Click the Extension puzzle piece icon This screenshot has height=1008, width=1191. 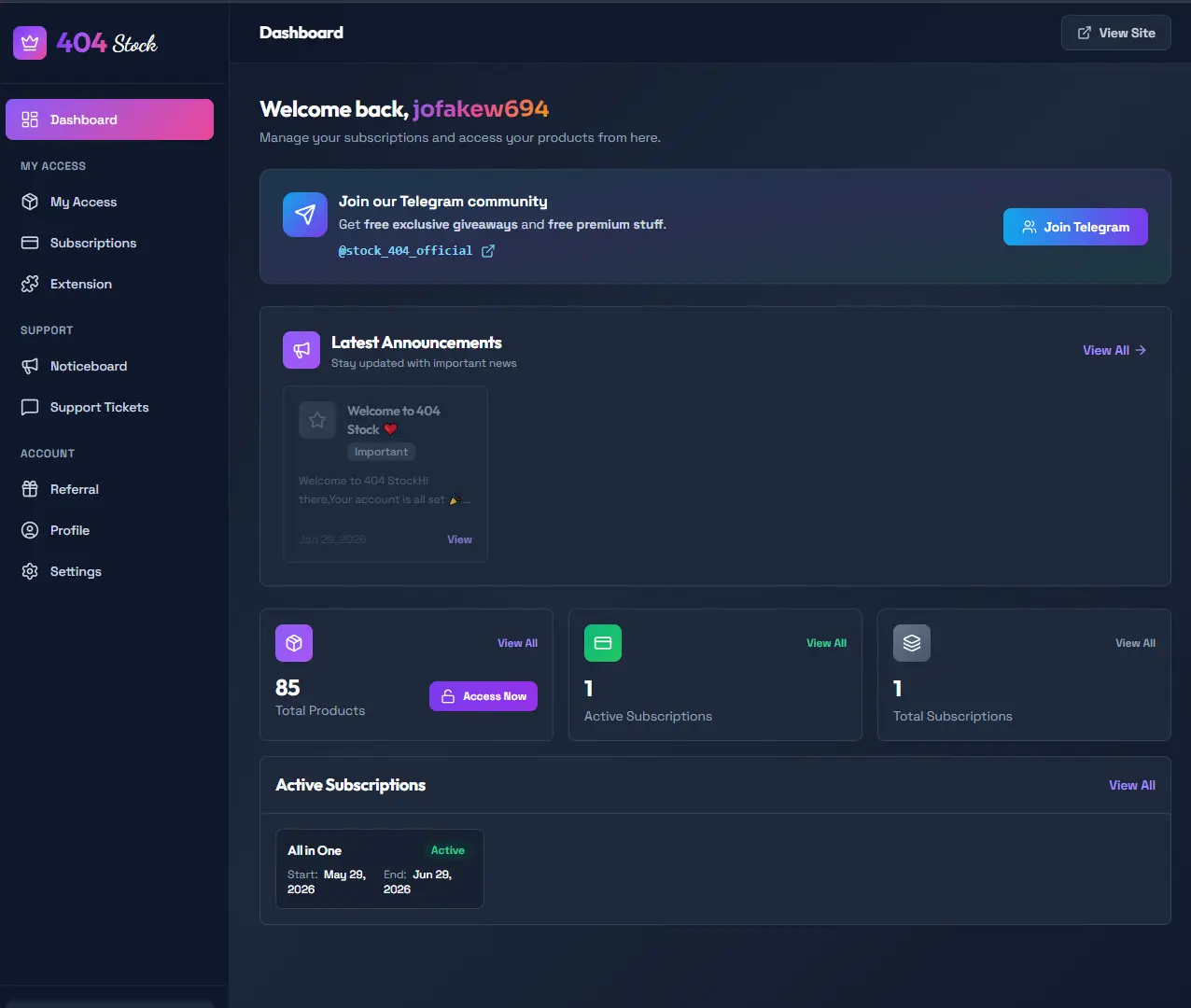click(x=30, y=284)
